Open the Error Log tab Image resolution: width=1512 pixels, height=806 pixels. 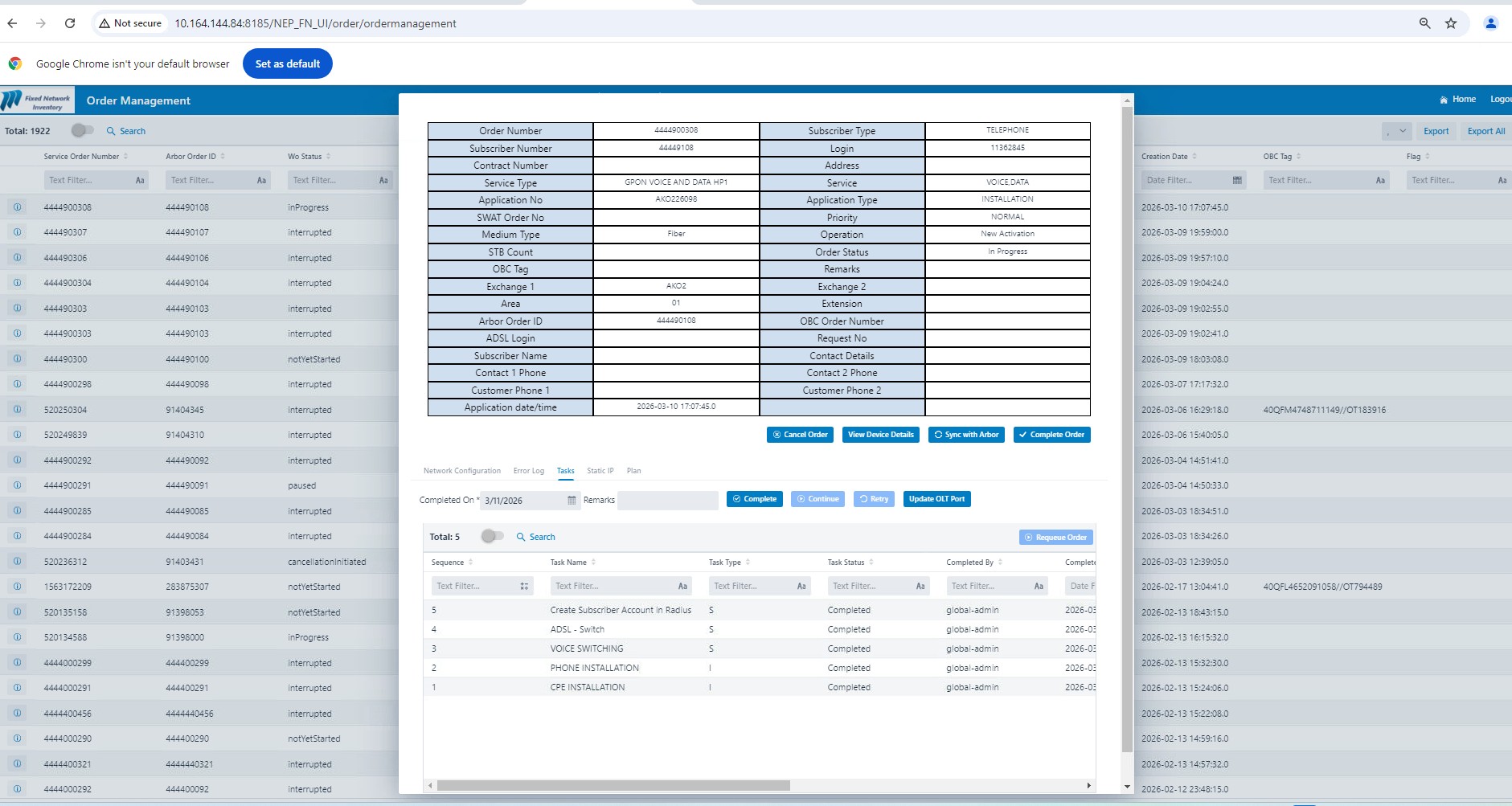click(528, 471)
